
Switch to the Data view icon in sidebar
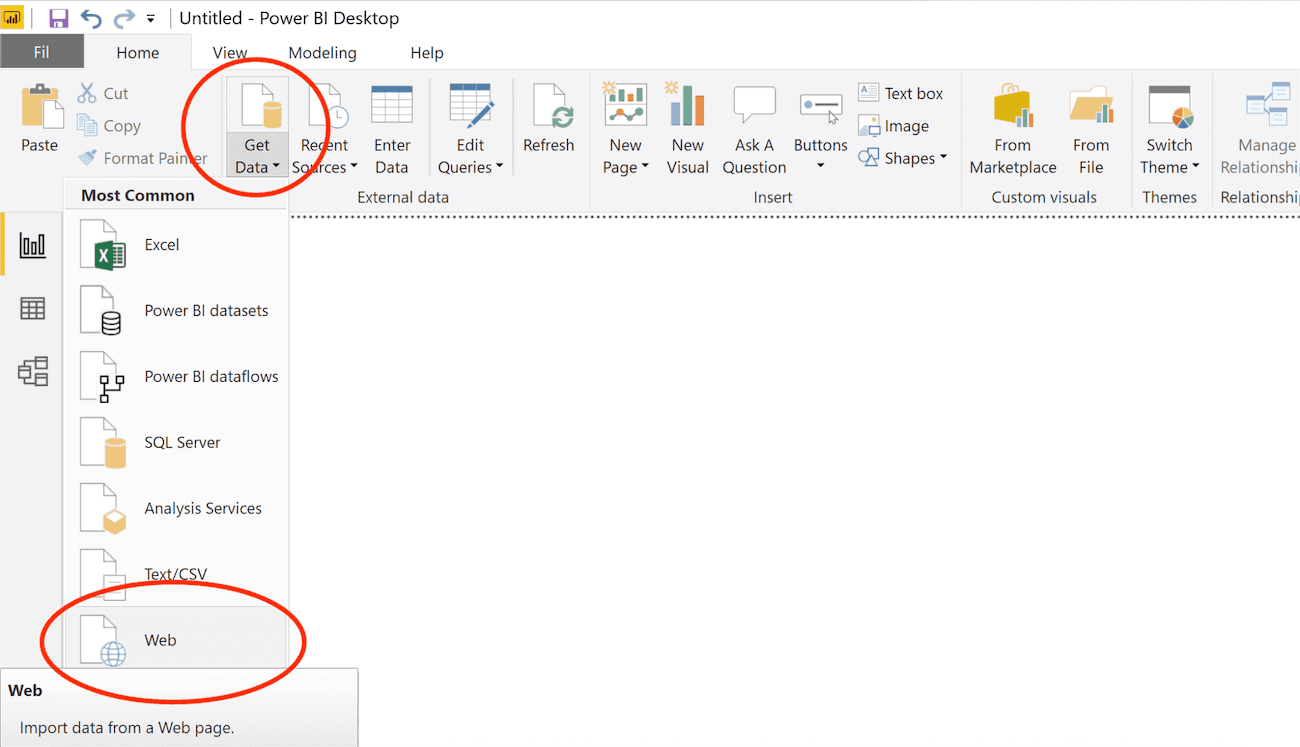(32, 308)
